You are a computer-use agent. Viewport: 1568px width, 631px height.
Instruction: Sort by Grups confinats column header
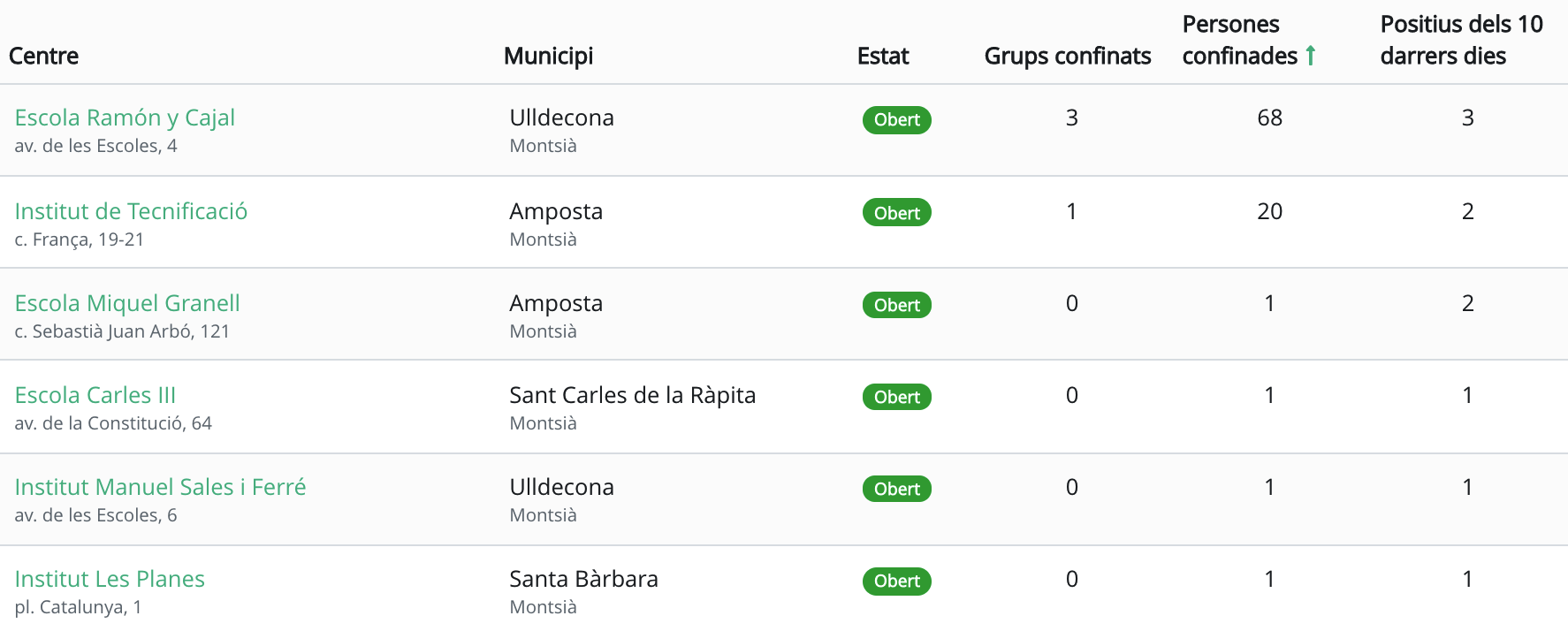[x=1067, y=56]
